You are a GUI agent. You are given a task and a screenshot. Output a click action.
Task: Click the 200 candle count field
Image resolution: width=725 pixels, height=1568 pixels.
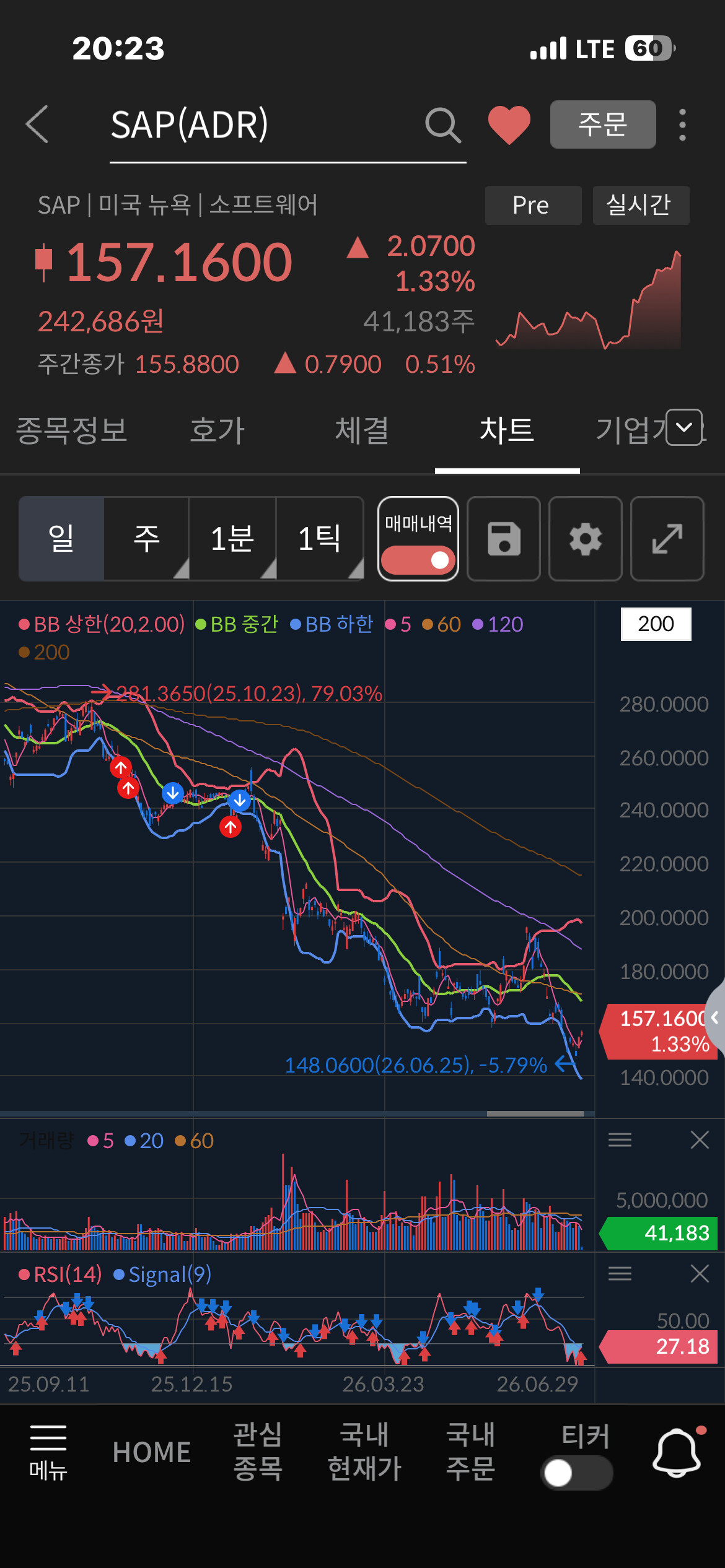[x=656, y=624]
